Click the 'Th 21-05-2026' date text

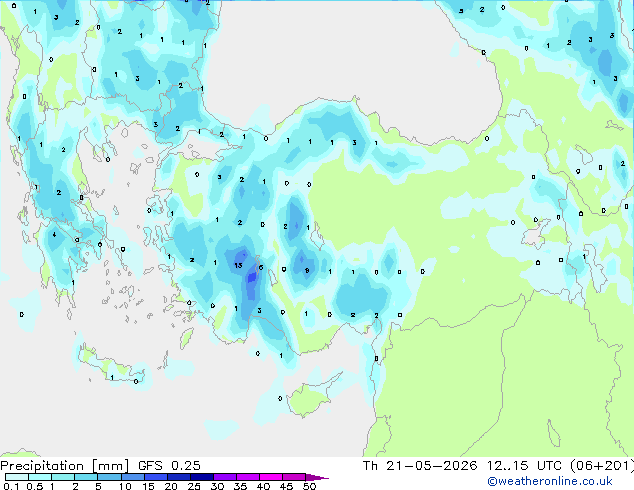(x=420, y=466)
